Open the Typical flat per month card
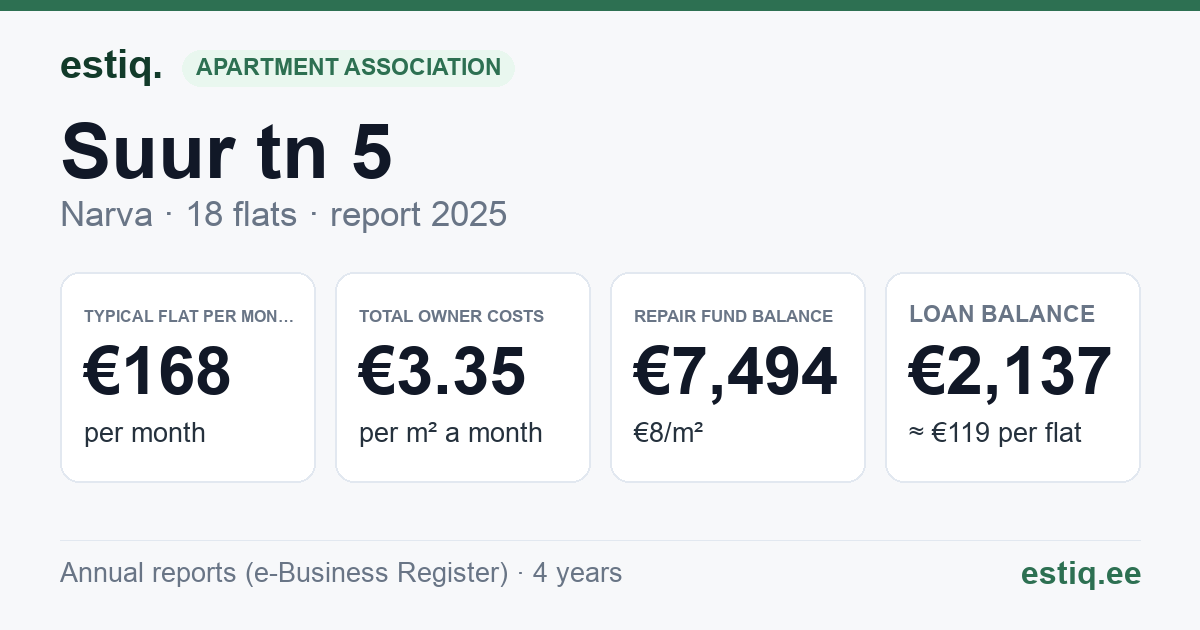Screen dimensions: 1200x630 coord(188,377)
